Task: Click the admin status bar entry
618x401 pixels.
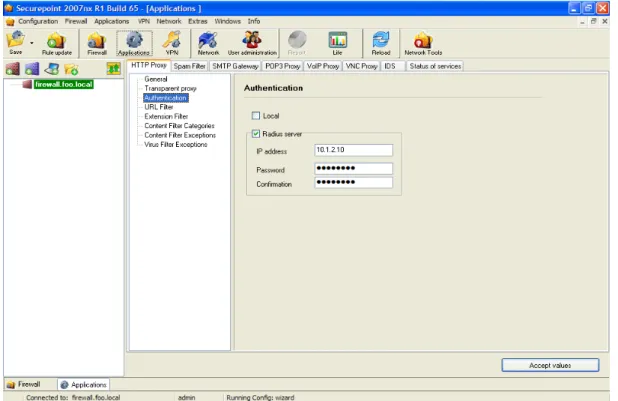Action: [186, 397]
